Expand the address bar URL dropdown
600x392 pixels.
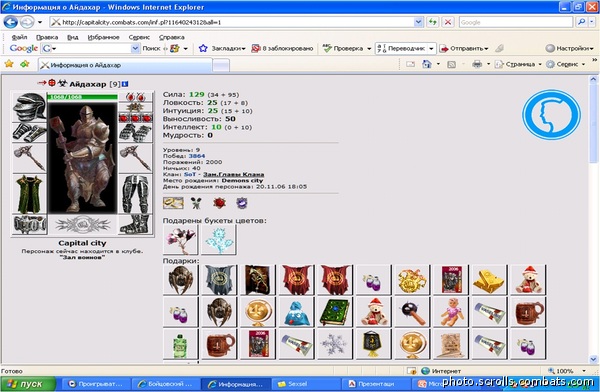[419, 22]
